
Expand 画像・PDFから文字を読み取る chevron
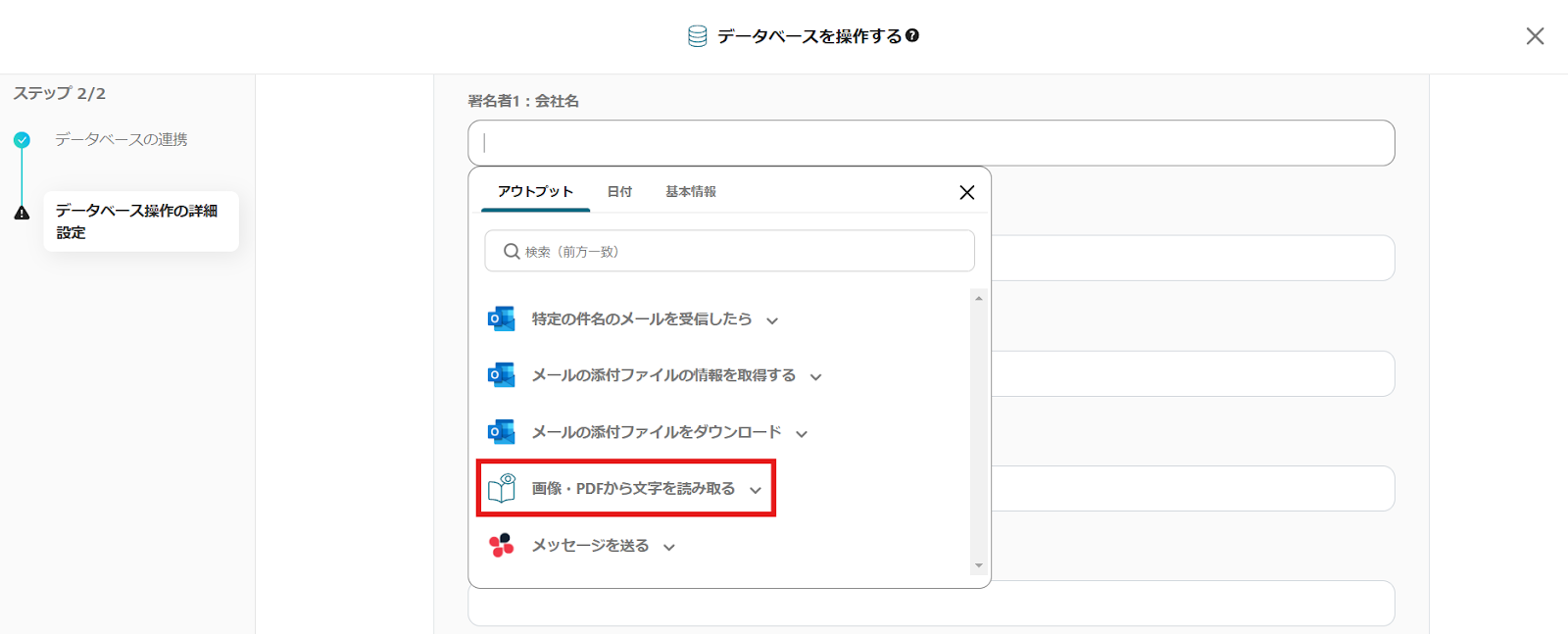click(x=756, y=490)
